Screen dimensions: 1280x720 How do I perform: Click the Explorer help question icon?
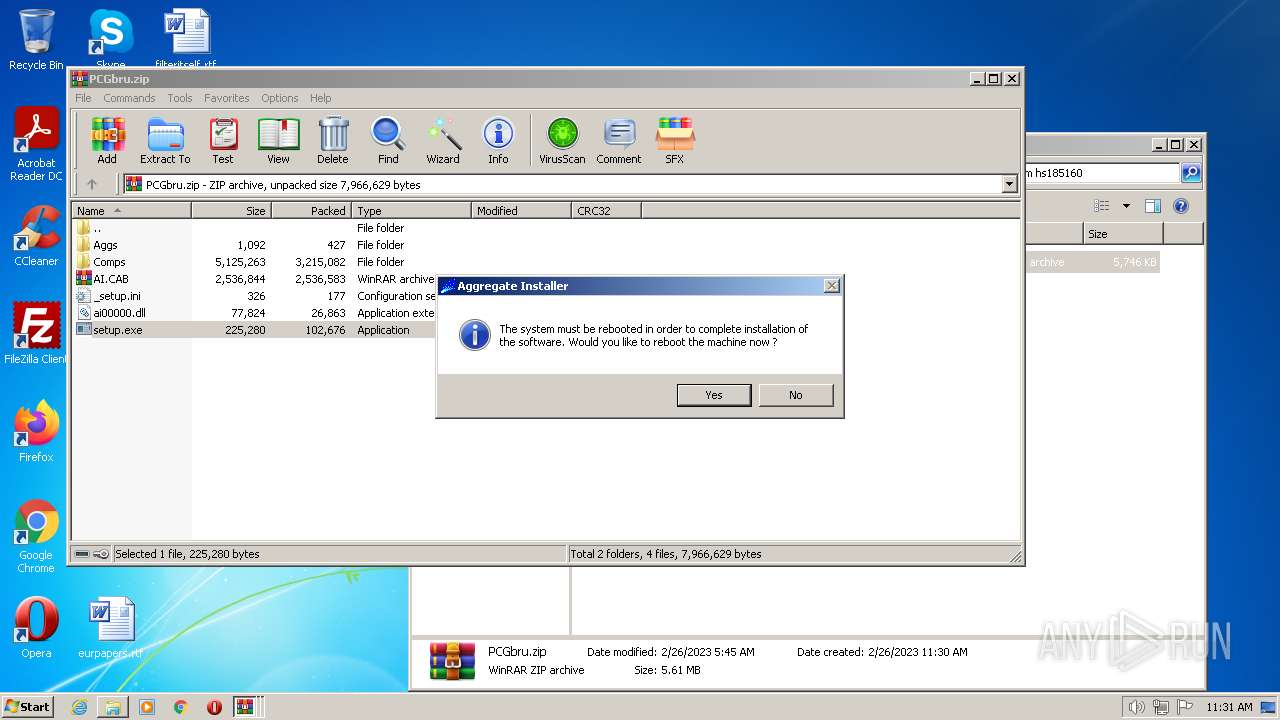pyautogui.click(x=1181, y=206)
